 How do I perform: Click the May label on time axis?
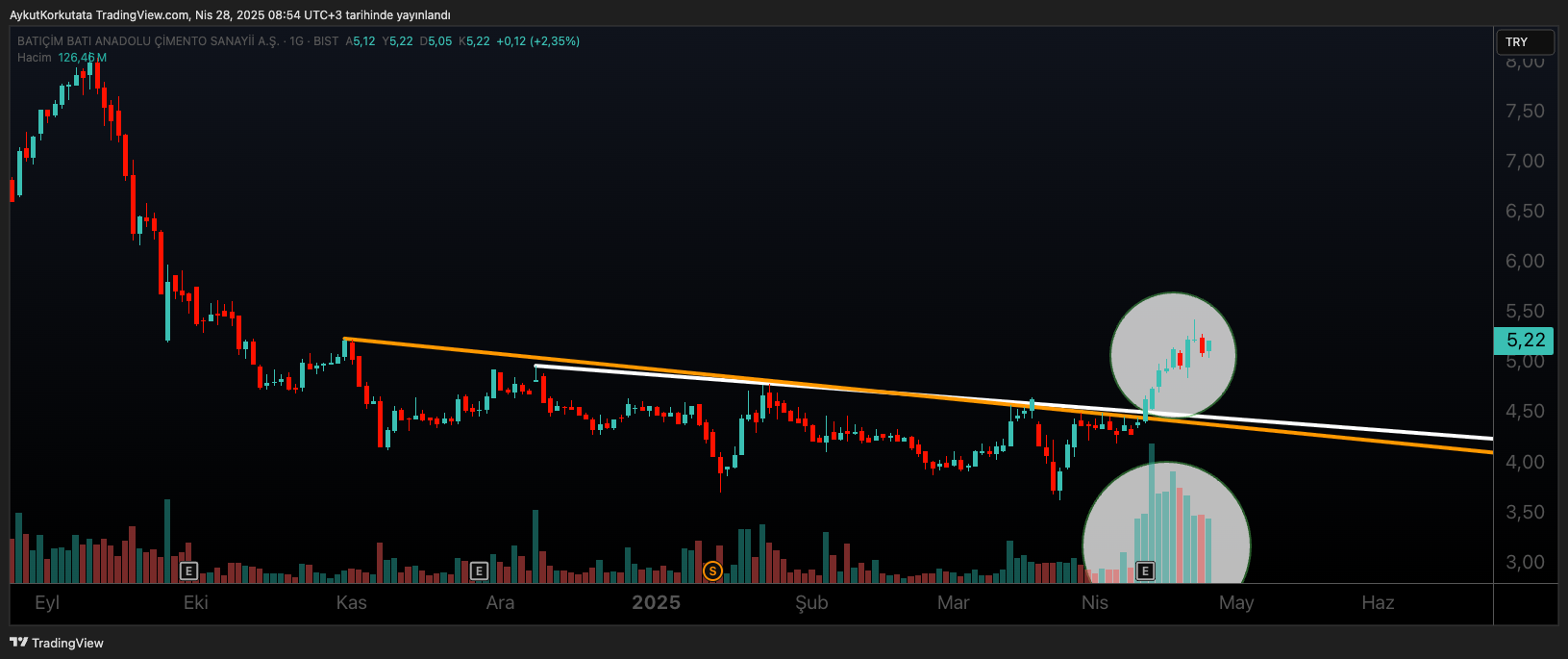[x=1235, y=603]
